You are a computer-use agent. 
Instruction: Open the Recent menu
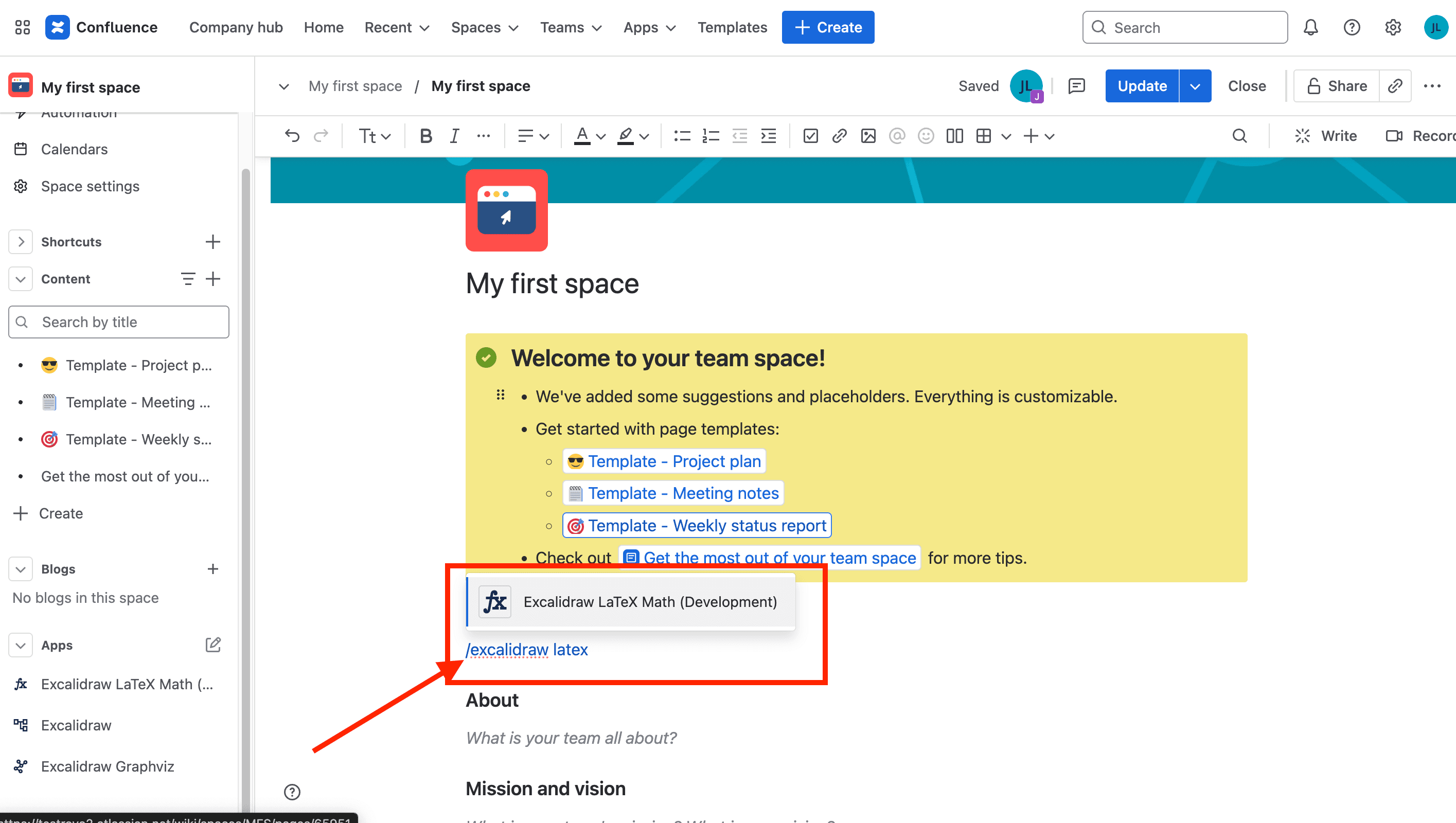[x=397, y=27]
